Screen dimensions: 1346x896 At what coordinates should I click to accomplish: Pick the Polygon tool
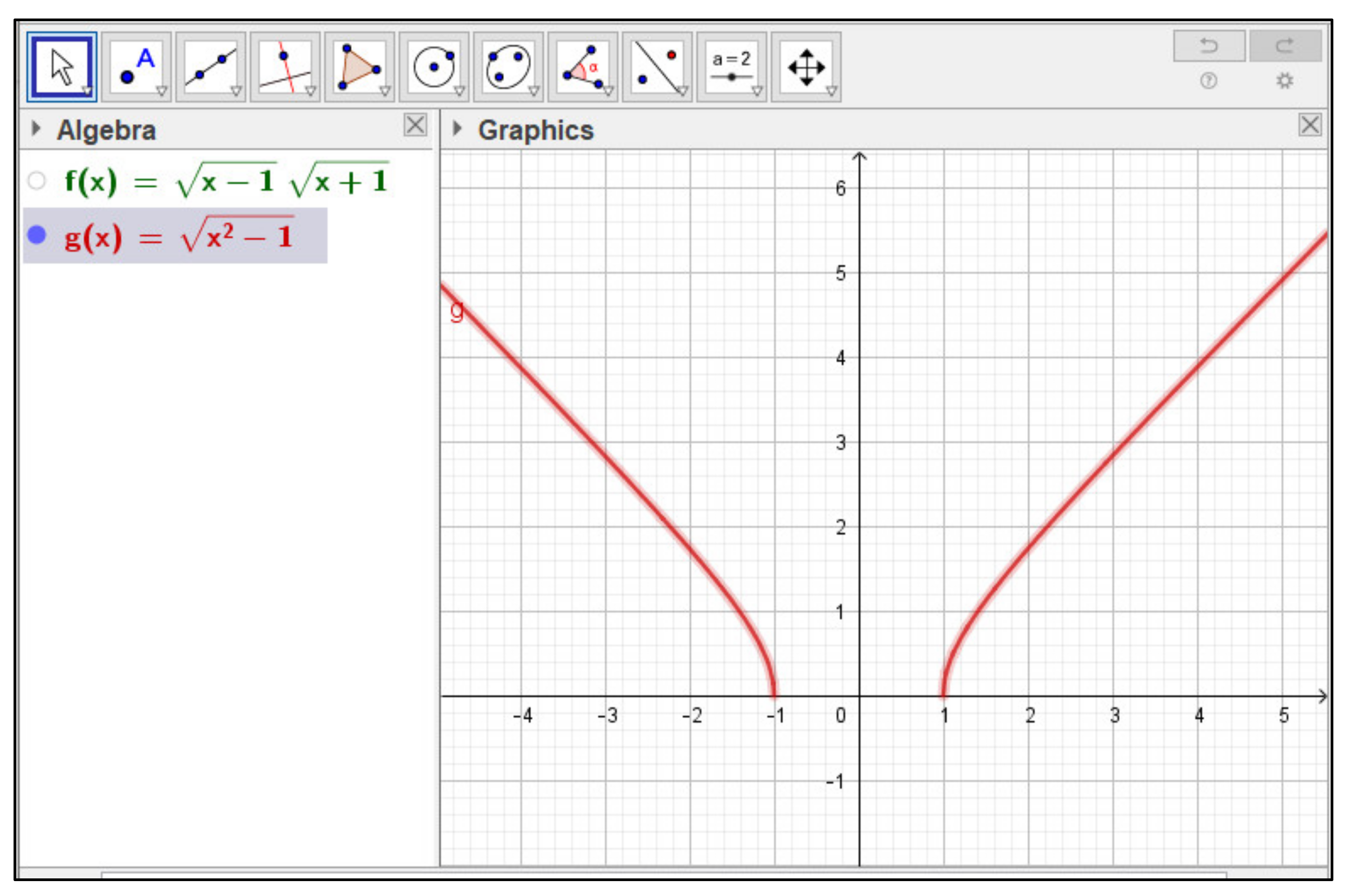pos(359,67)
